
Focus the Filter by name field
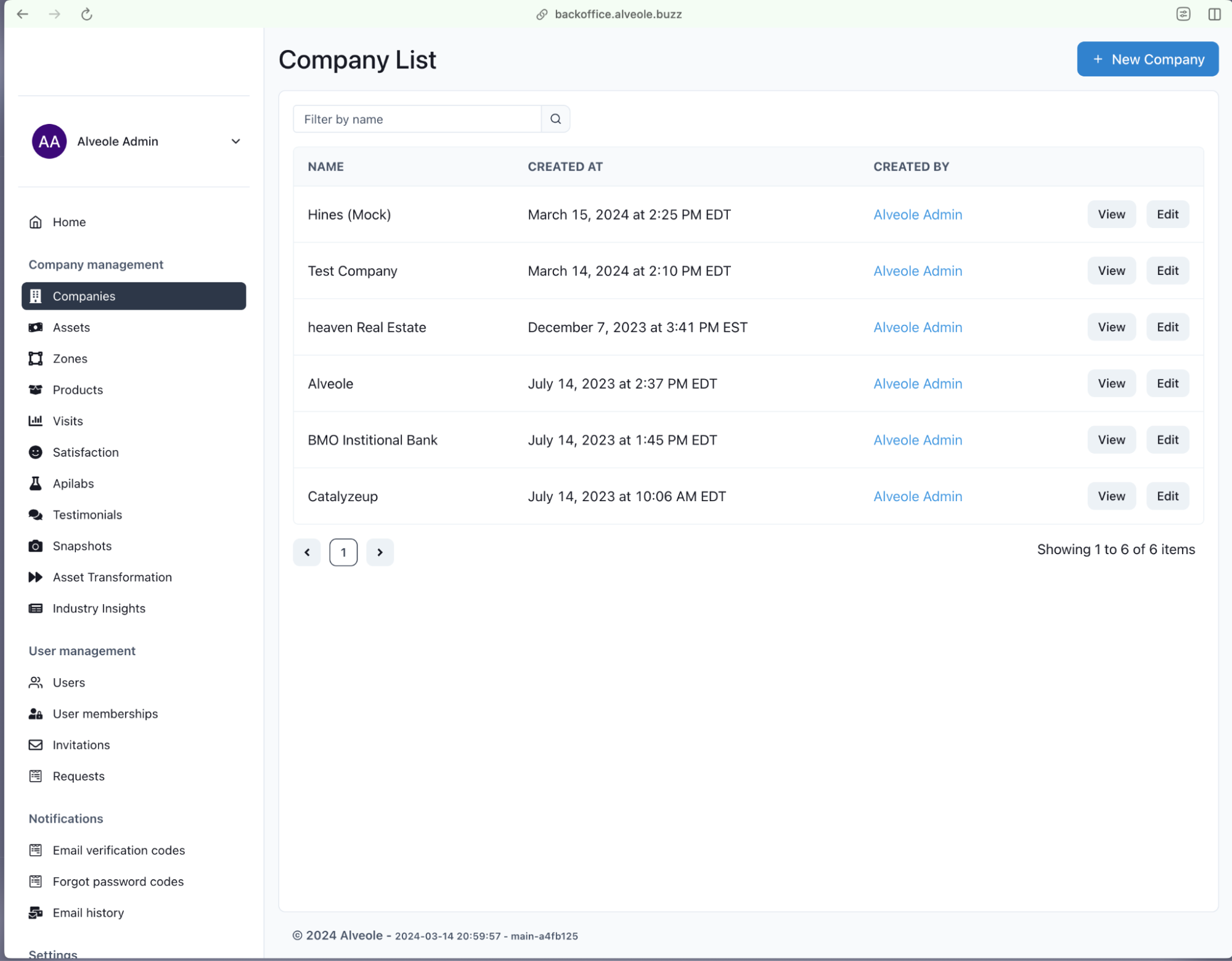click(417, 119)
